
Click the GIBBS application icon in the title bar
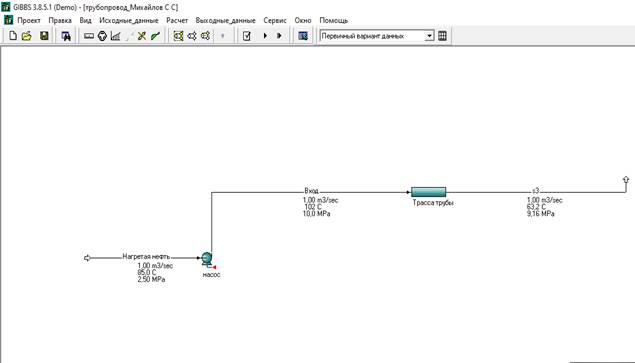pos(6,7)
